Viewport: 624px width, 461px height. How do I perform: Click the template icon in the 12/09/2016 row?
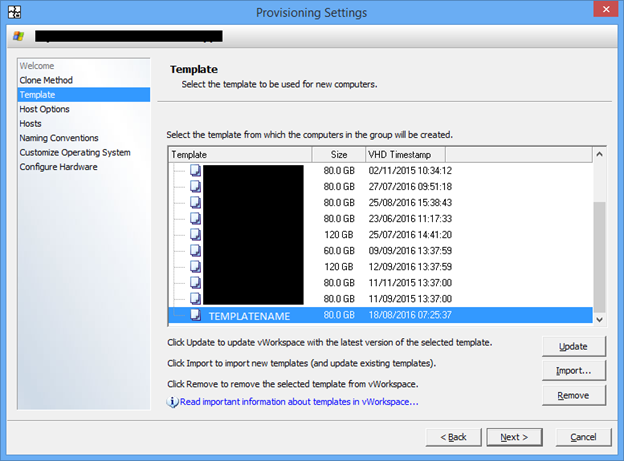pyautogui.click(x=195, y=266)
